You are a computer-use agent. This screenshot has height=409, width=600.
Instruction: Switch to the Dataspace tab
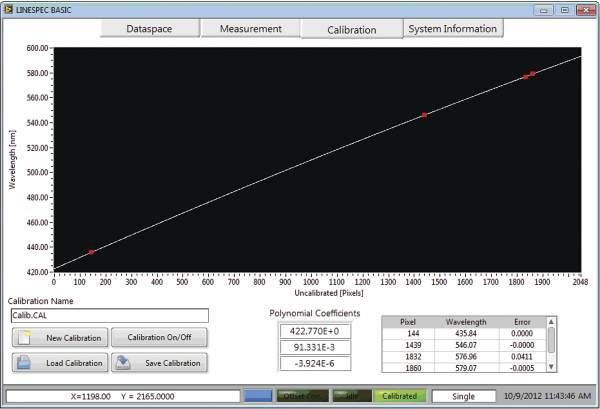pos(149,29)
